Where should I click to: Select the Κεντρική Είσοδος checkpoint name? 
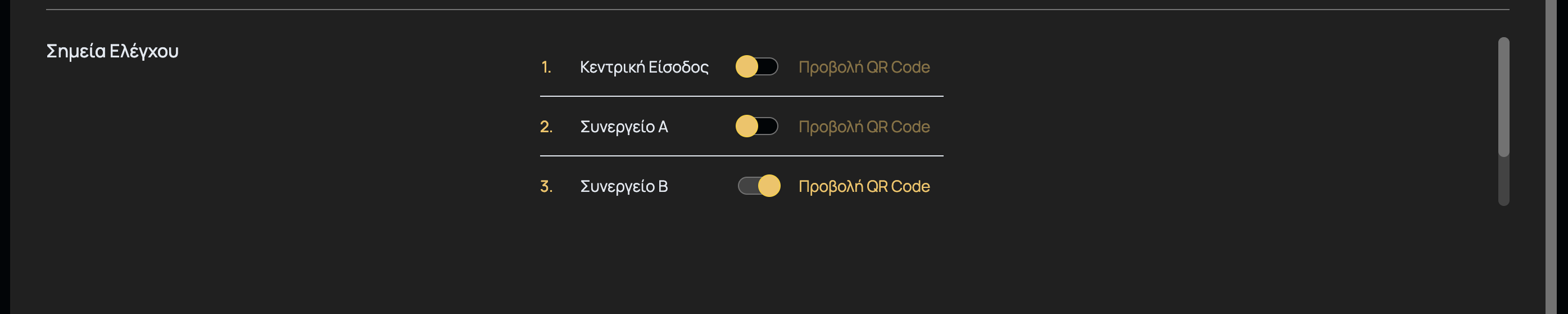click(x=644, y=67)
